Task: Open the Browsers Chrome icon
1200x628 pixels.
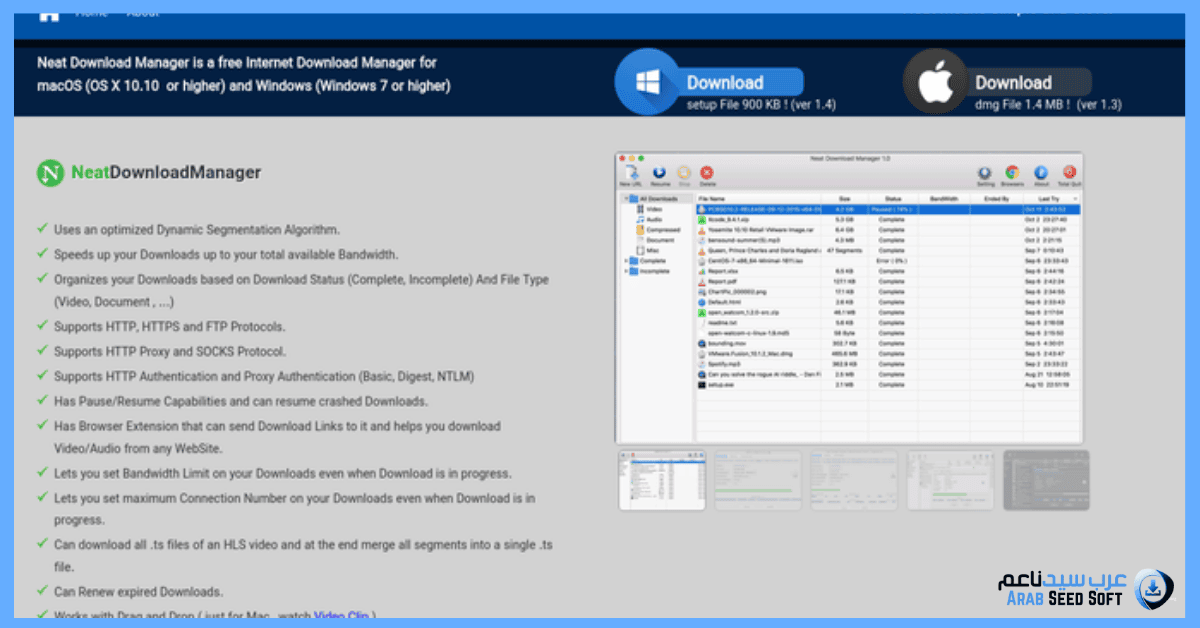Action: coord(1012,173)
